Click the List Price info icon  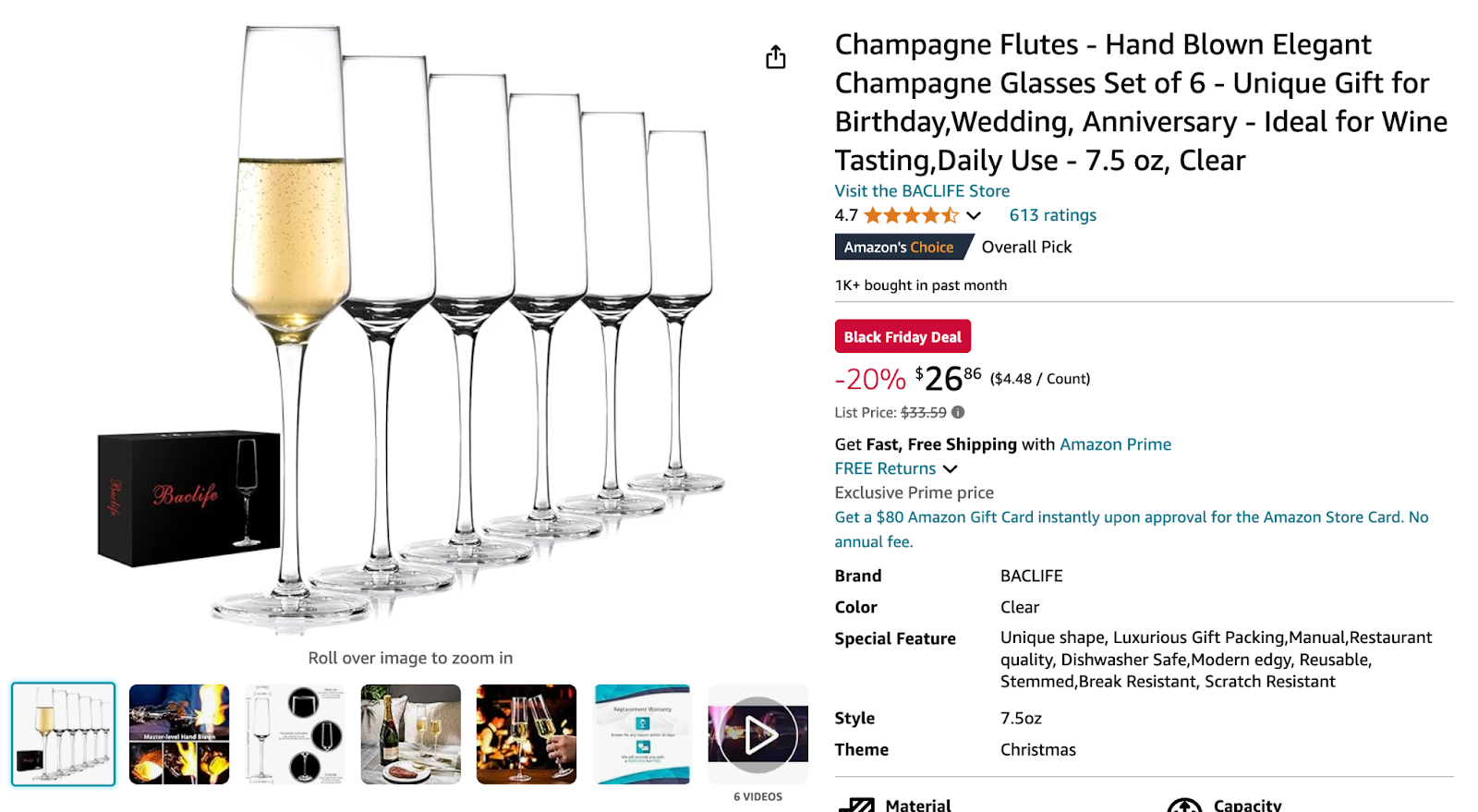pyautogui.click(x=958, y=413)
